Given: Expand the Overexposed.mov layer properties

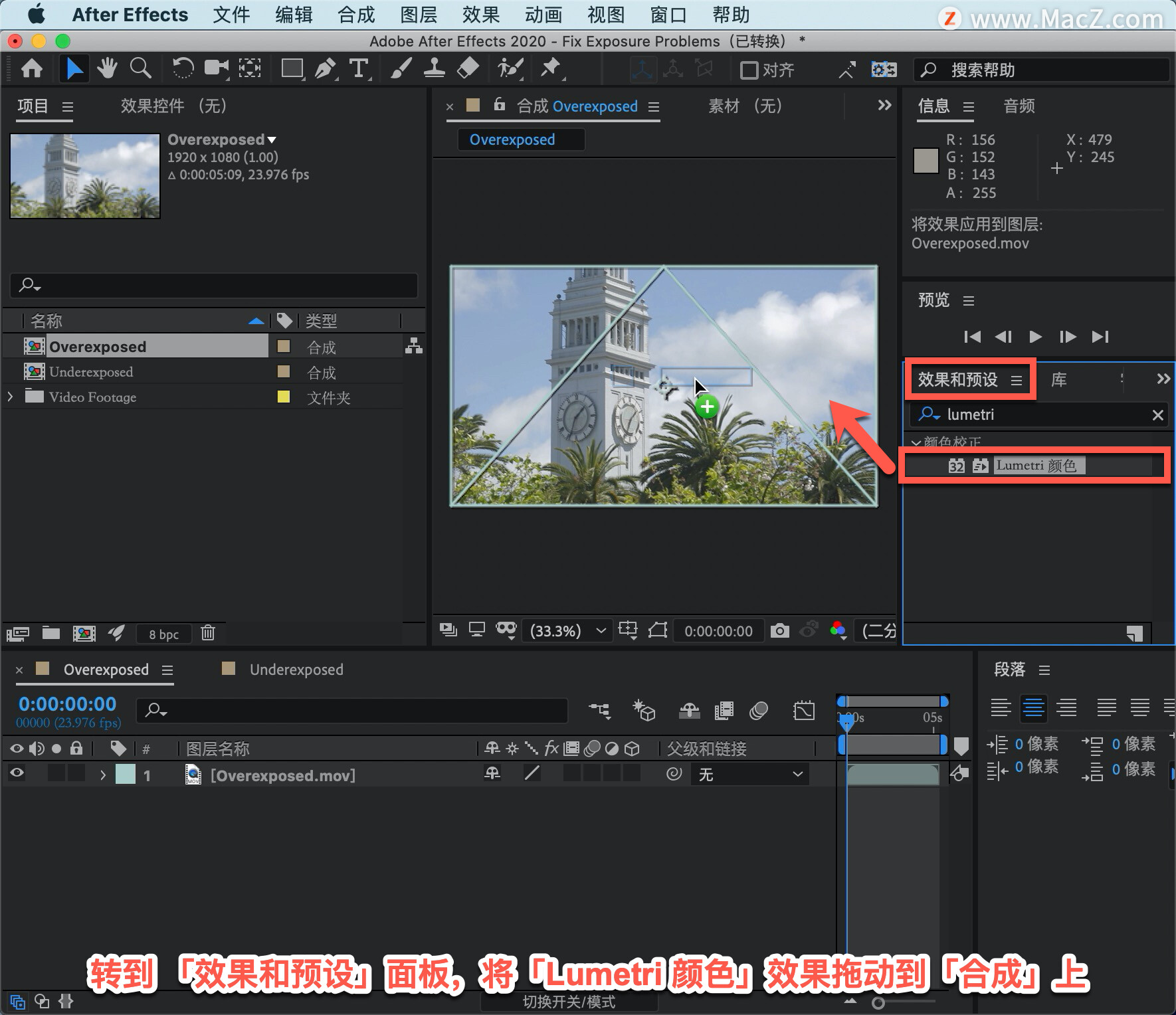Looking at the screenshot, I should coord(102,775).
